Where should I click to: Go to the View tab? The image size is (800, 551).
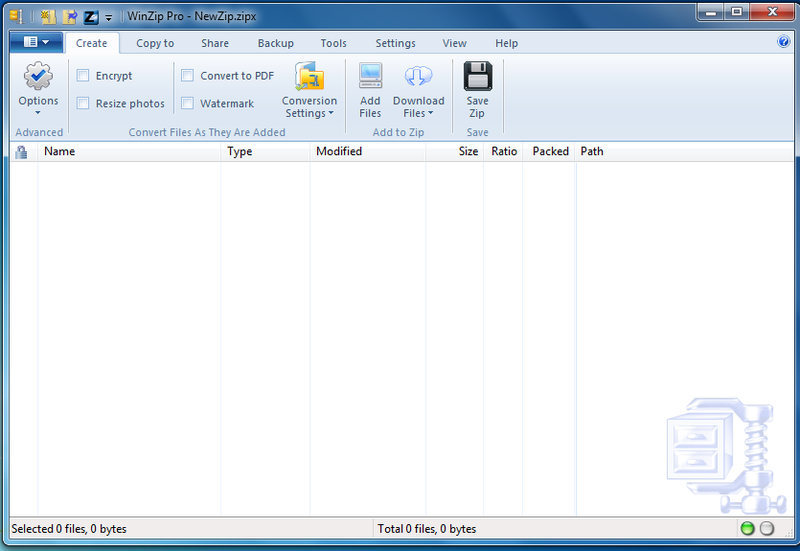point(455,43)
